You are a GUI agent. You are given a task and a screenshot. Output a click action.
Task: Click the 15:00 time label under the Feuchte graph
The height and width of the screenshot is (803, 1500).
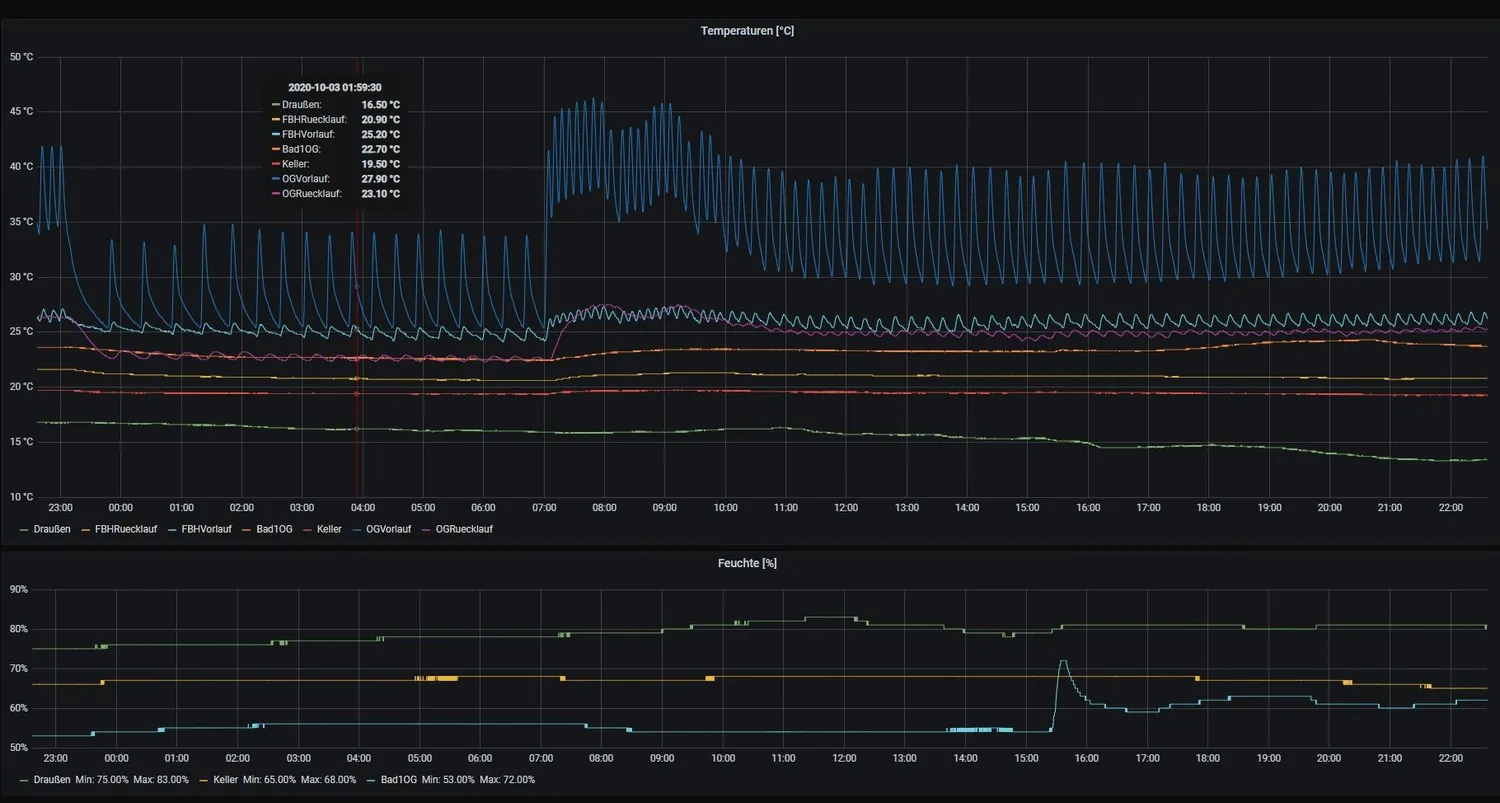pyautogui.click(x=1027, y=758)
